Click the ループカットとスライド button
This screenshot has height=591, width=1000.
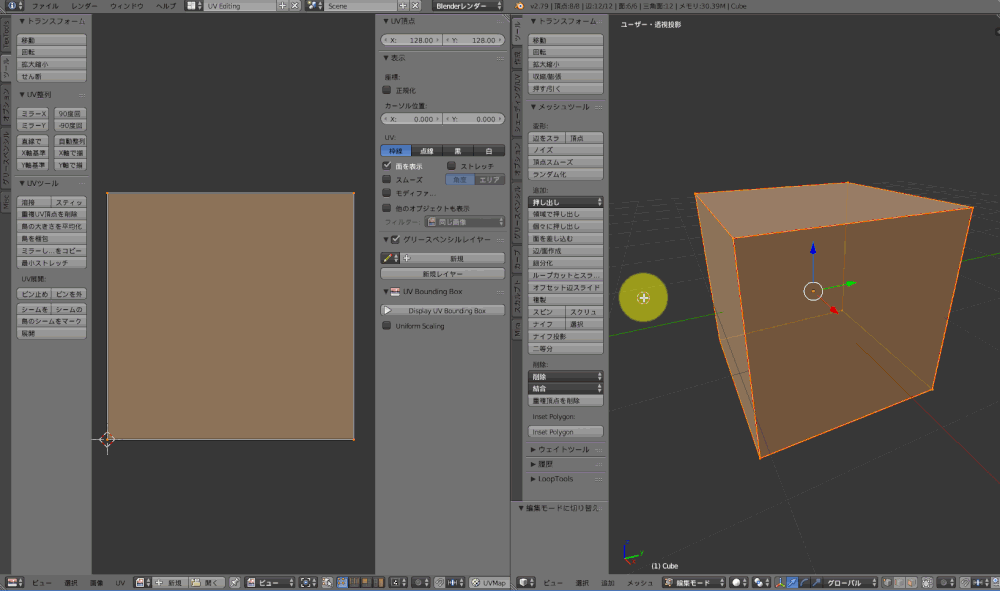pos(566,275)
